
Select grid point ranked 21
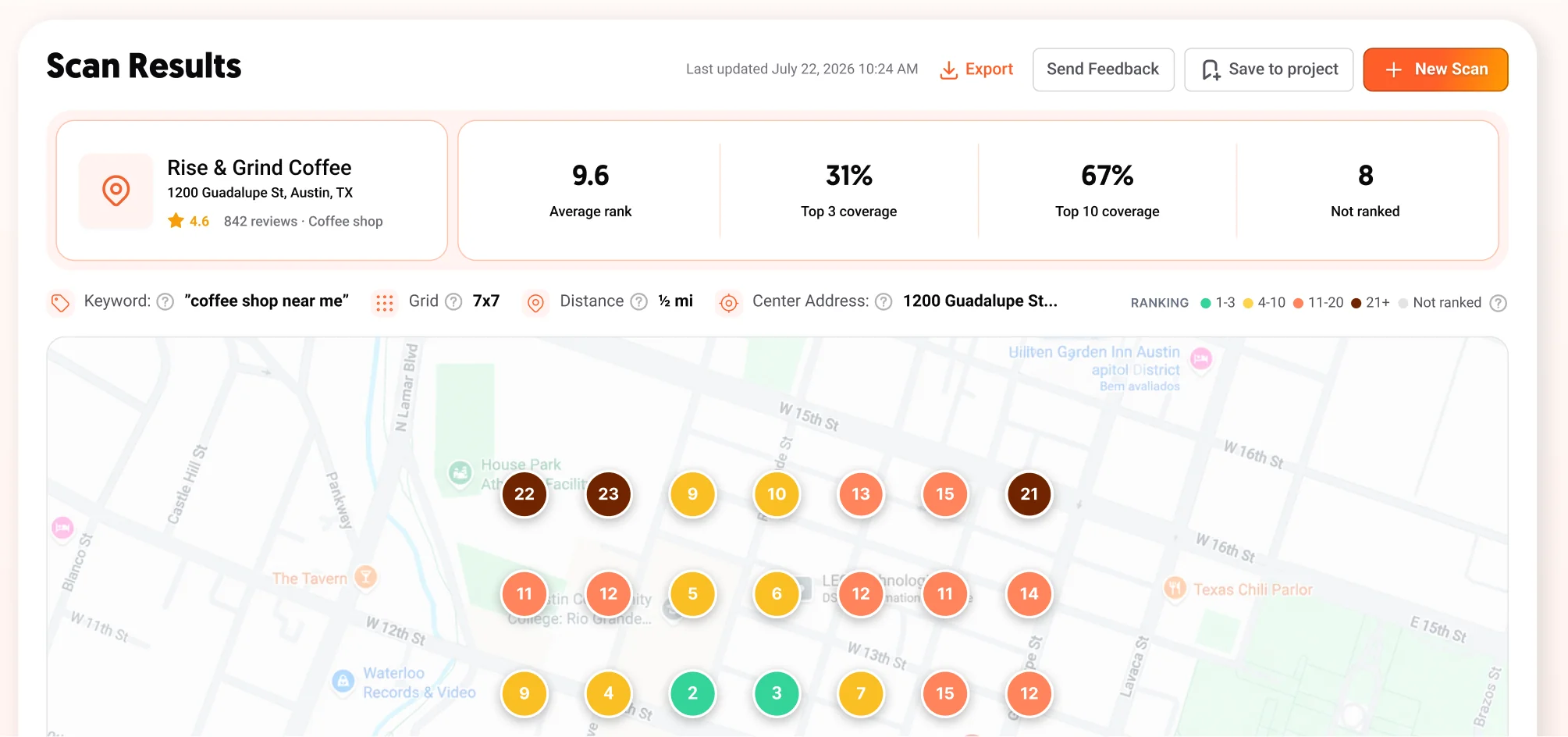tap(1029, 494)
